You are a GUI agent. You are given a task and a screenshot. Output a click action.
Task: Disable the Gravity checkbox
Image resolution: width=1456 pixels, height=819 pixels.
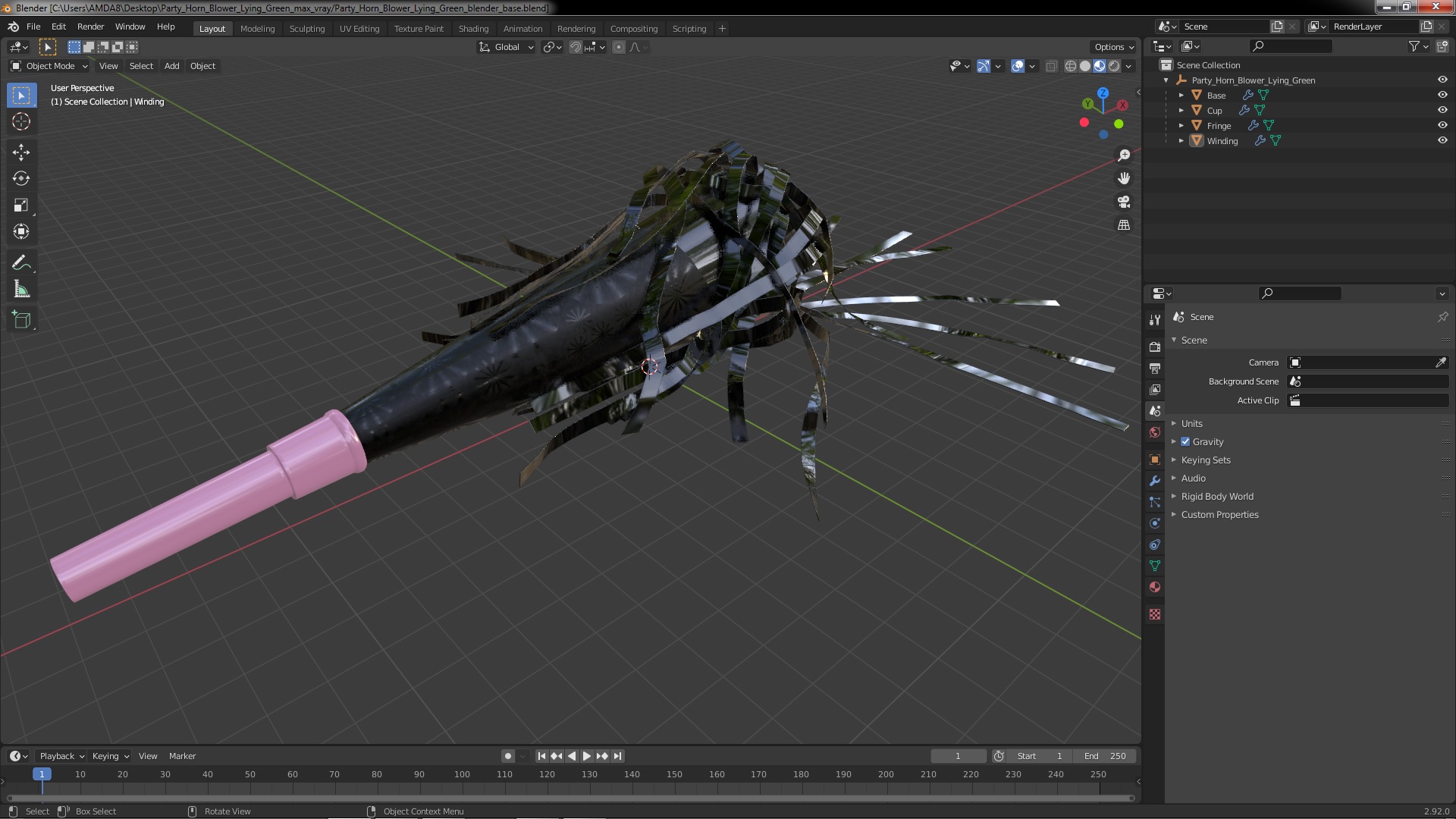click(1185, 441)
